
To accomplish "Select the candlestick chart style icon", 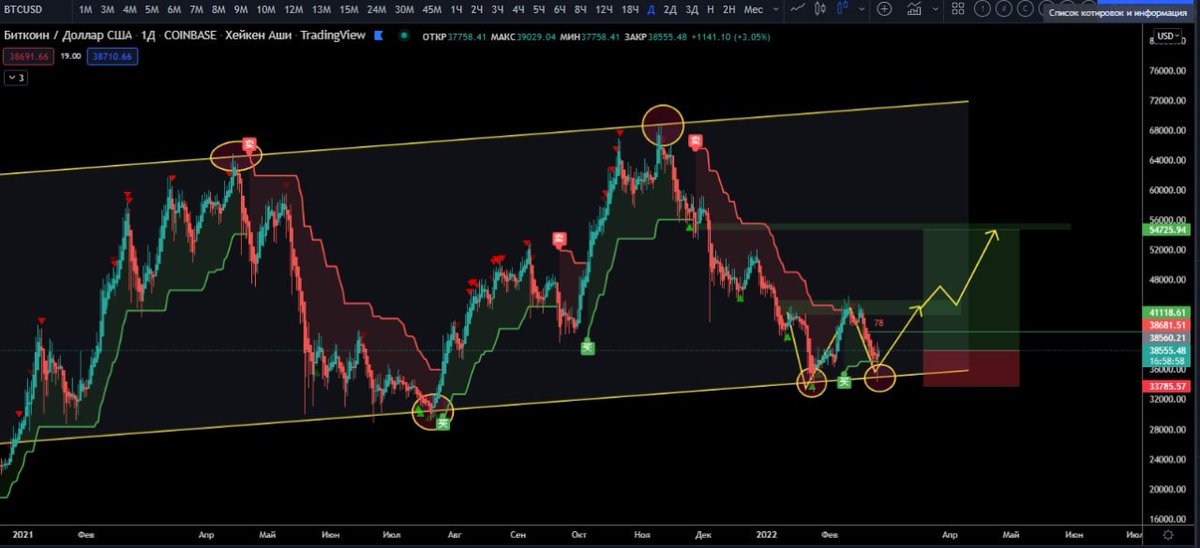I will (x=819, y=8).
